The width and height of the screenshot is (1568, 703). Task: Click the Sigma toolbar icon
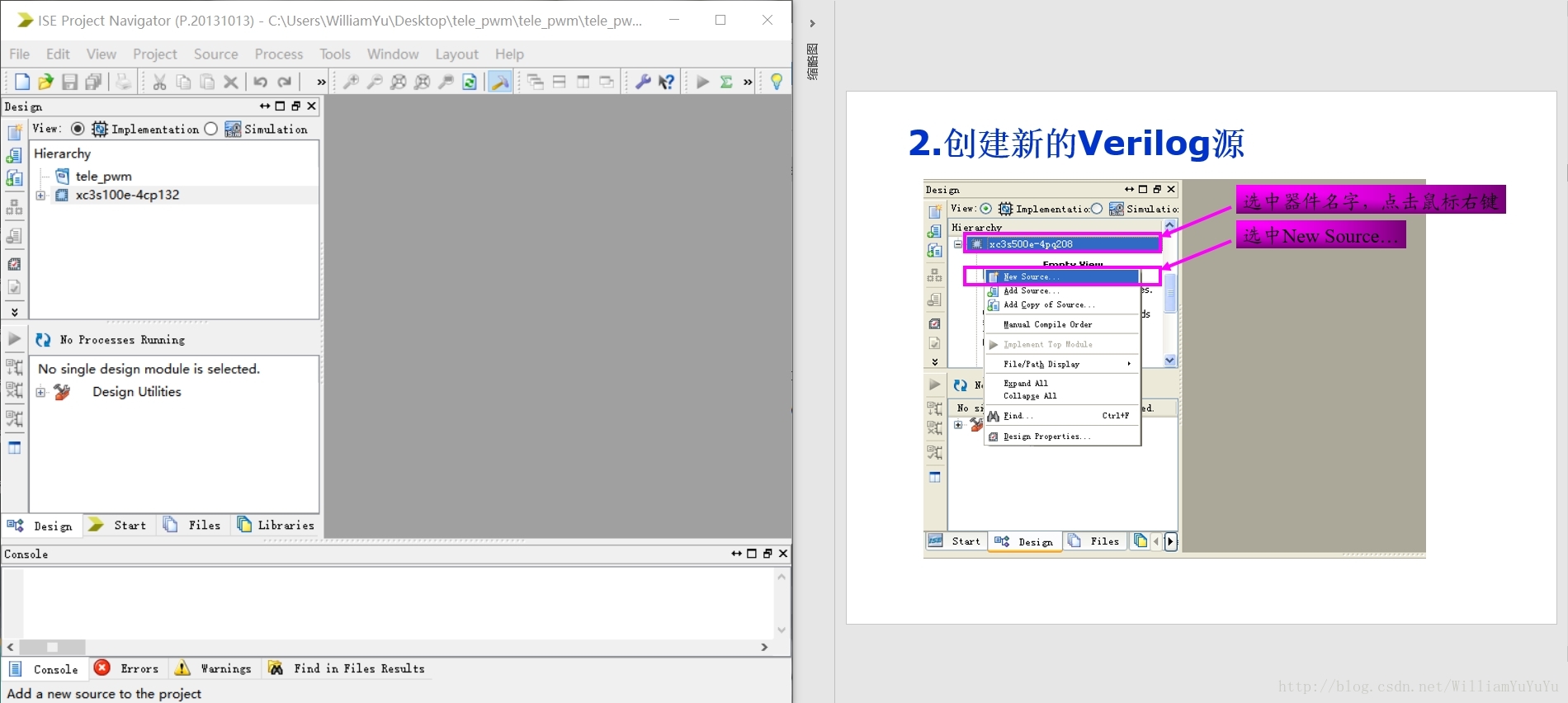(726, 82)
